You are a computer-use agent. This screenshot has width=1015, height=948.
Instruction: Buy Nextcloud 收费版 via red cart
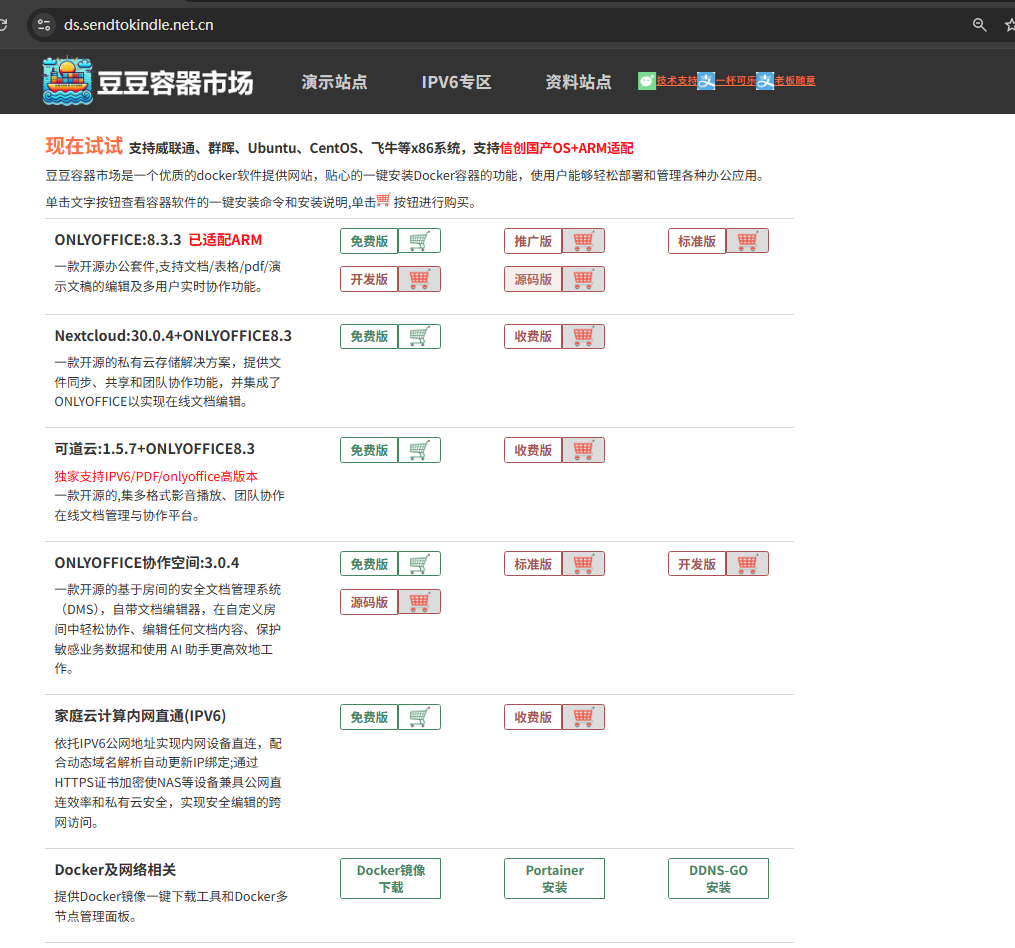click(583, 336)
